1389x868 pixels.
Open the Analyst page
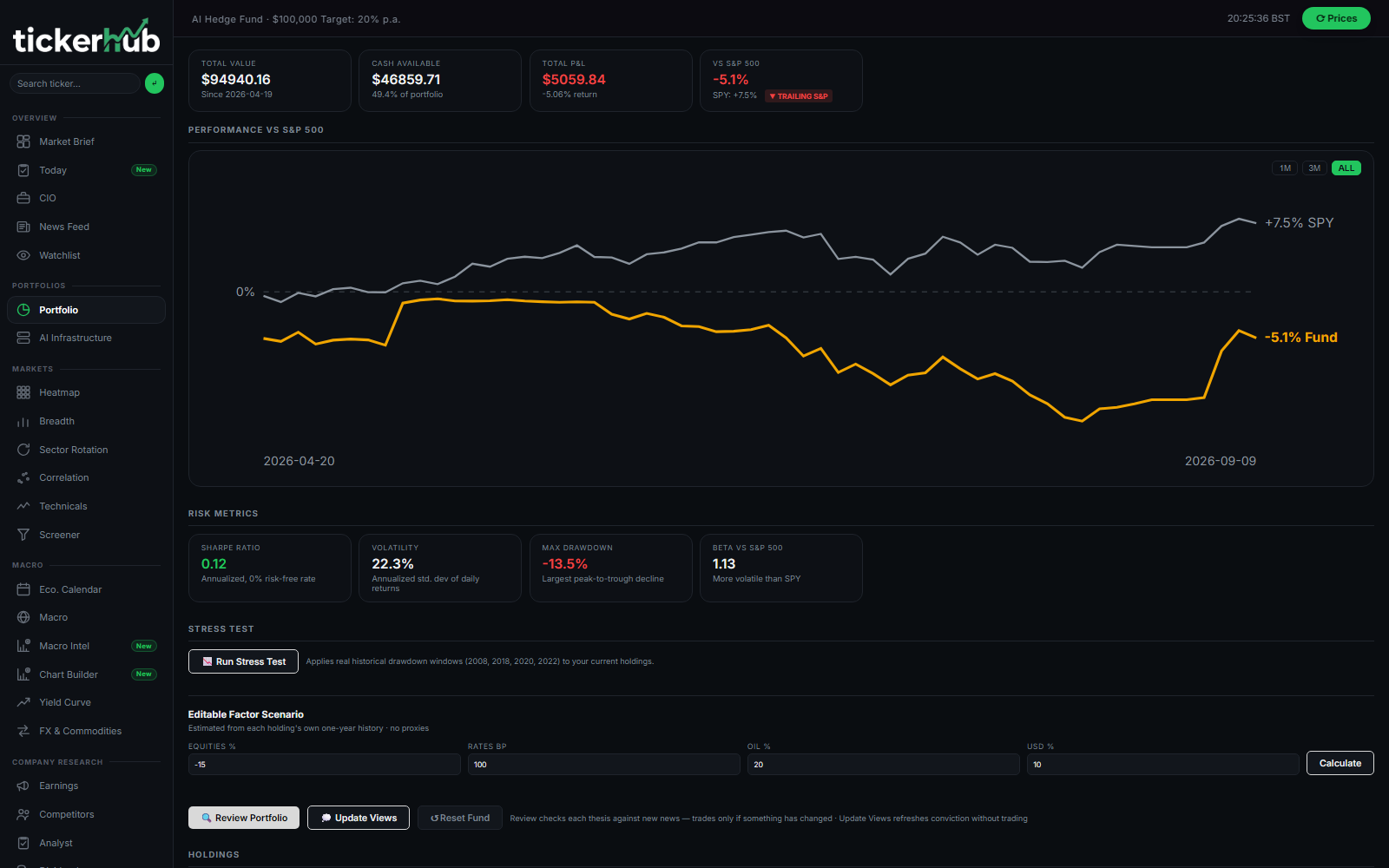[86, 843]
